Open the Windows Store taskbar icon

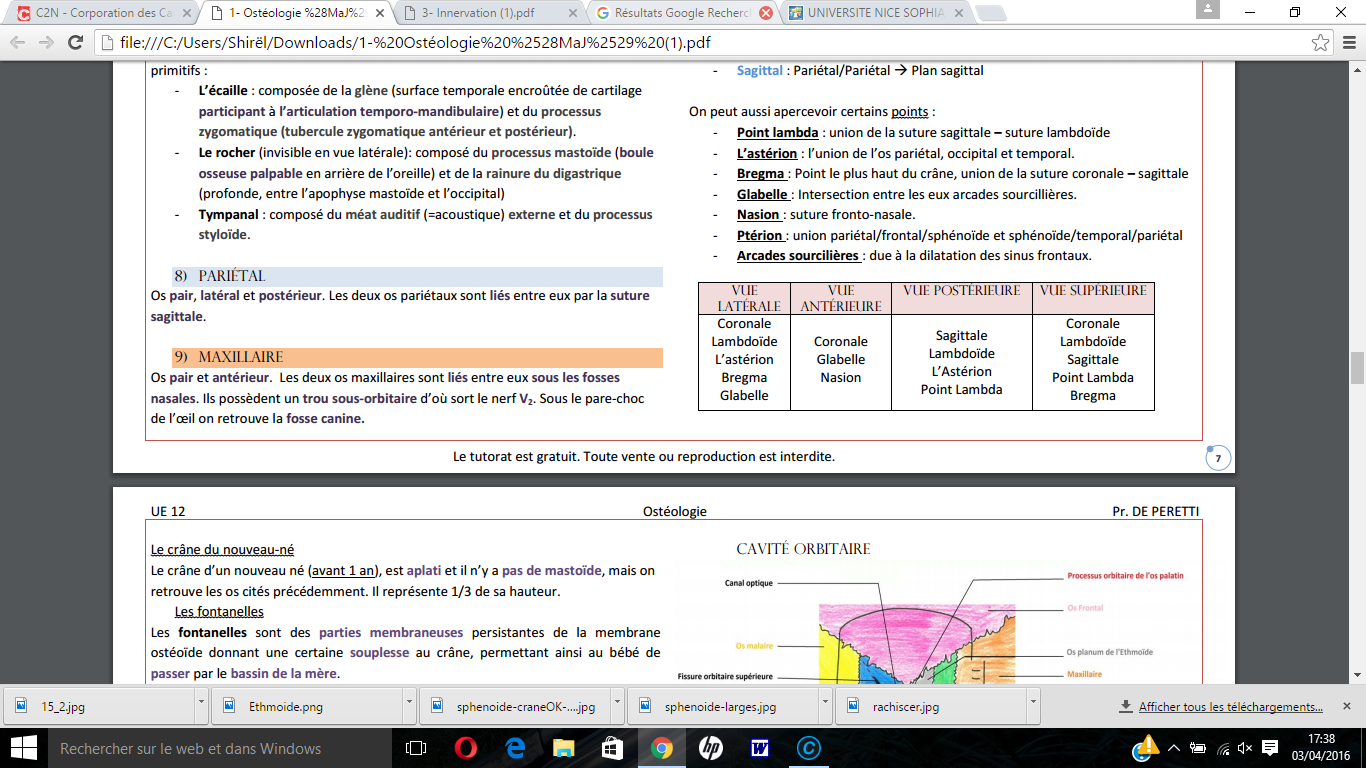tap(612, 748)
